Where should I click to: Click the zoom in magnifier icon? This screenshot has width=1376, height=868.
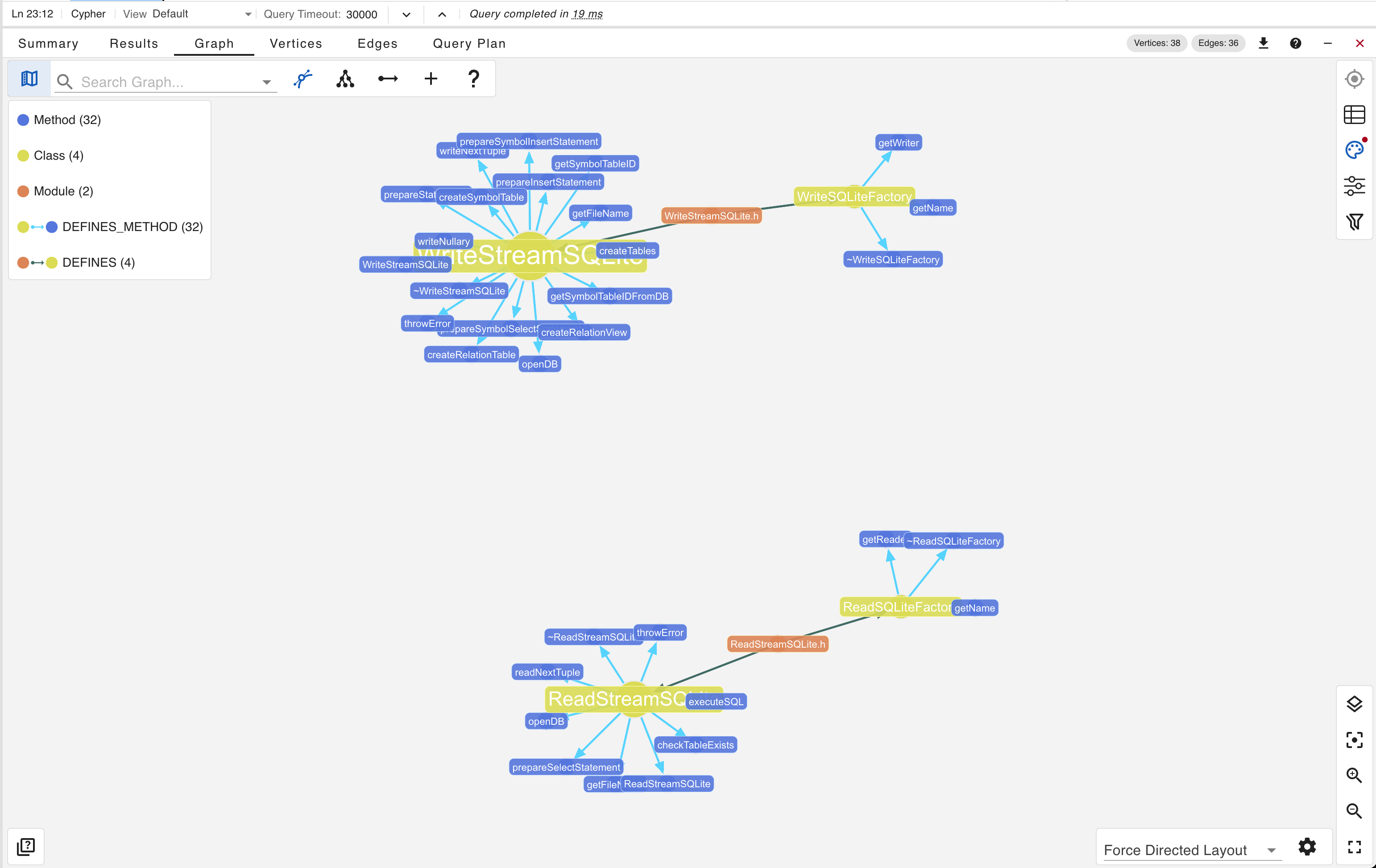tap(1354, 775)
